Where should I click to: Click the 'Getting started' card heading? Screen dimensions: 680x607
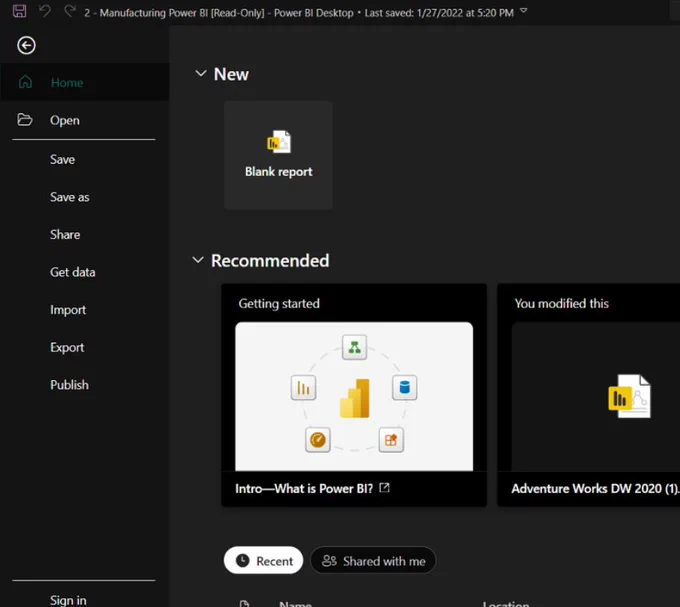coord(279,304)
